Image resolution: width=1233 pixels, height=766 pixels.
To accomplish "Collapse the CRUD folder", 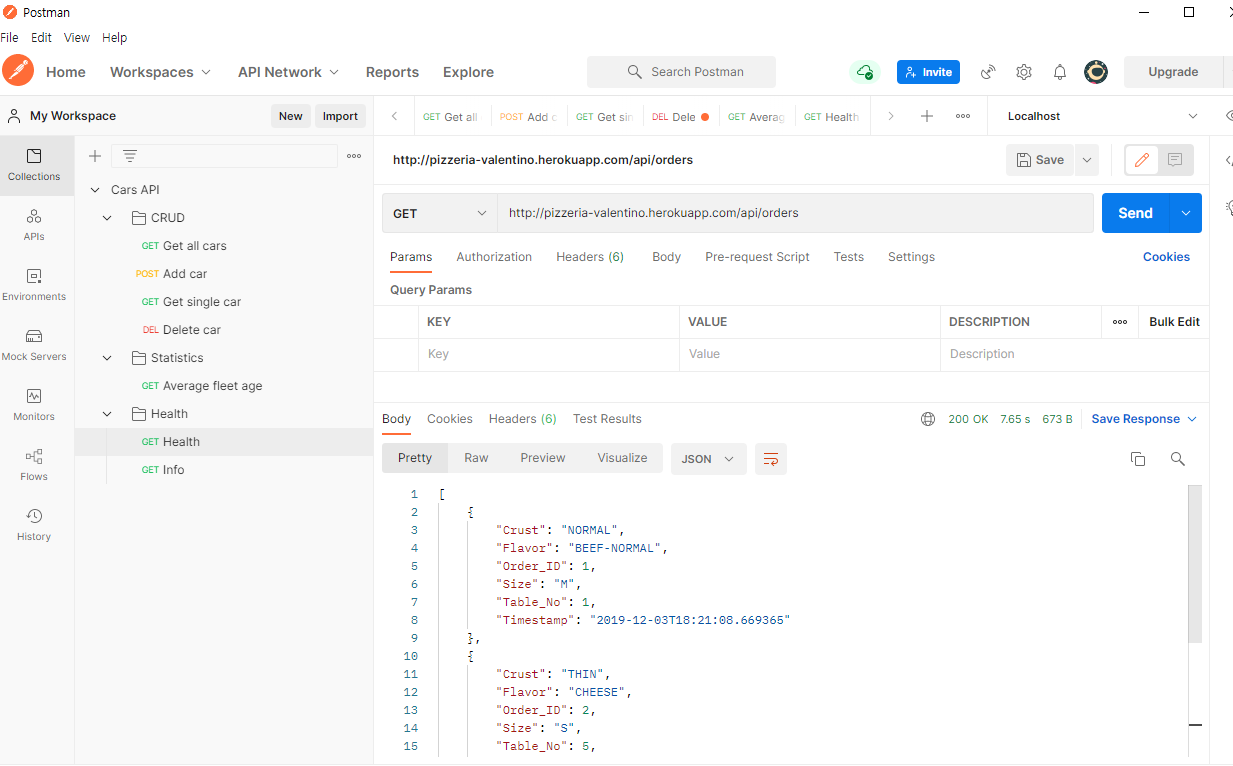I will tap(107, 218).
